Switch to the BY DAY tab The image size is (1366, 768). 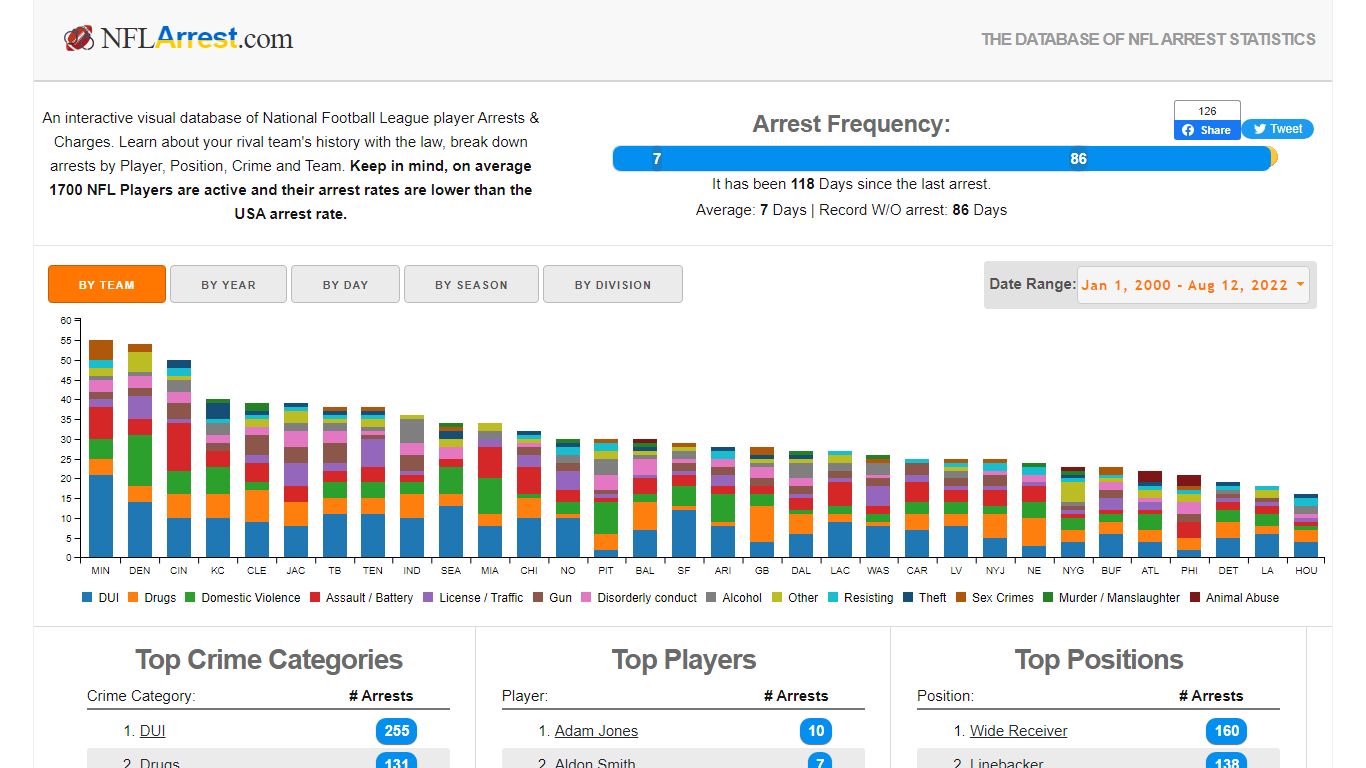click(345, 284)
